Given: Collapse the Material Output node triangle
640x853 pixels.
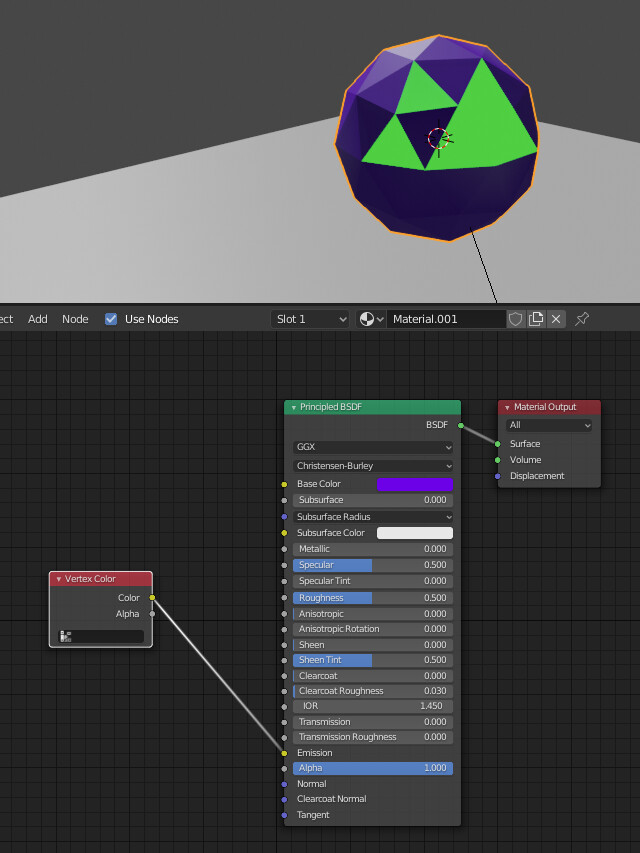Looking at the screenshot, I should (507, 407).
